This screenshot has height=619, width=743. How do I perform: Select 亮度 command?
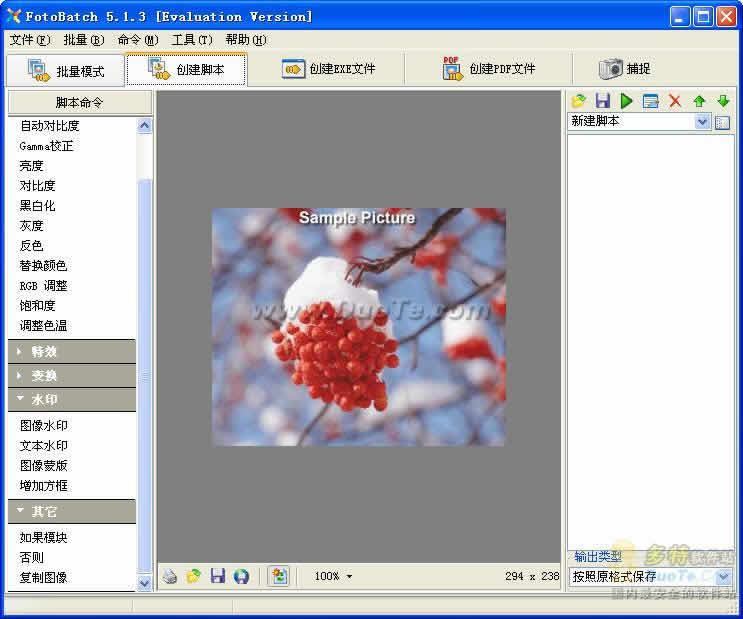(x=31, y=166)
